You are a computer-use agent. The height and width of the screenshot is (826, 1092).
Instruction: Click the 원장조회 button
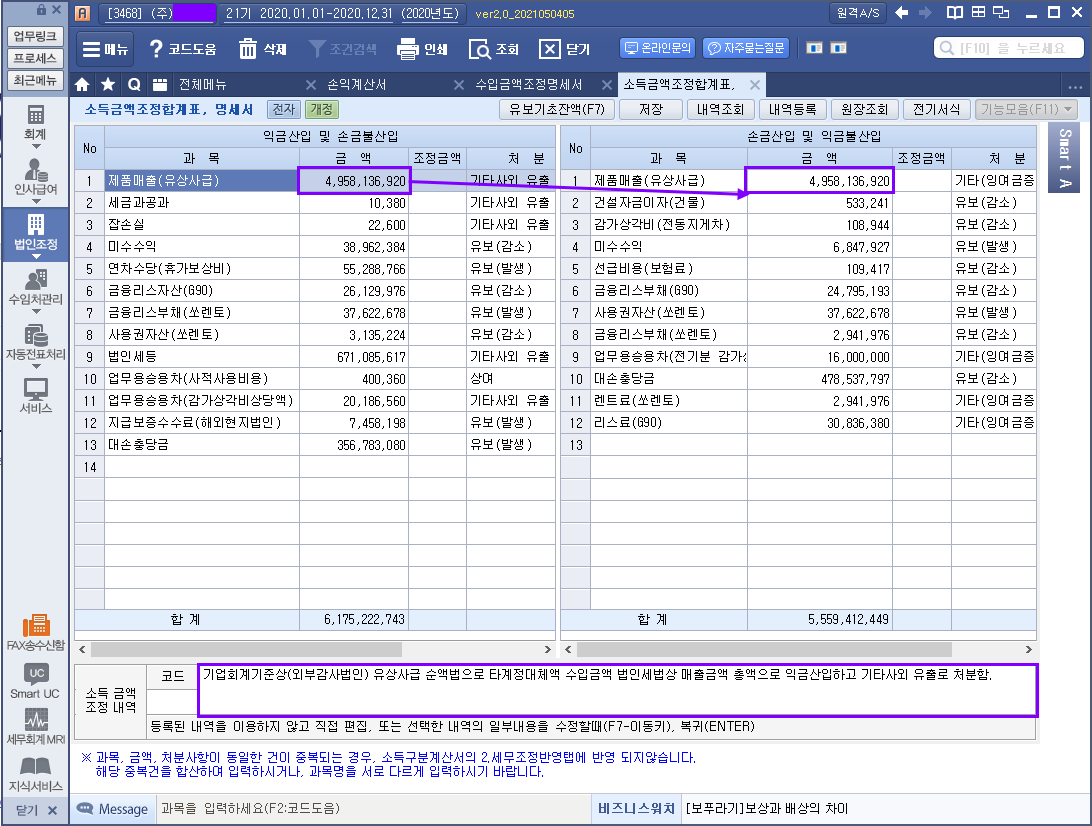click(x=864, y=109)
